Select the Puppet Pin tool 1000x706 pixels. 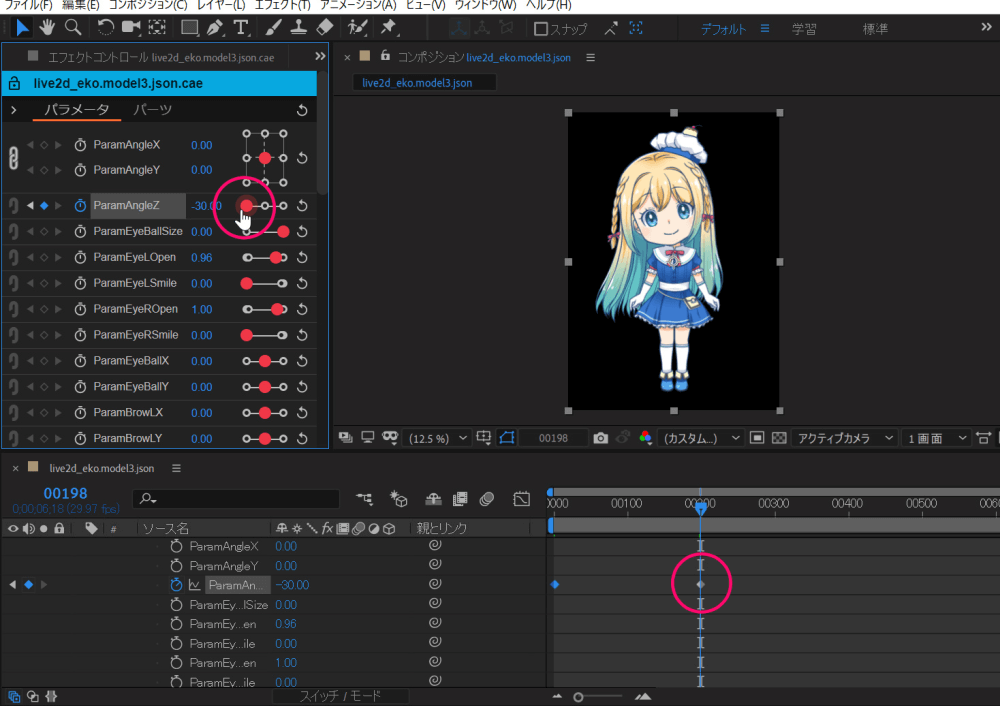pyautogui.click(x=388, y=27)
